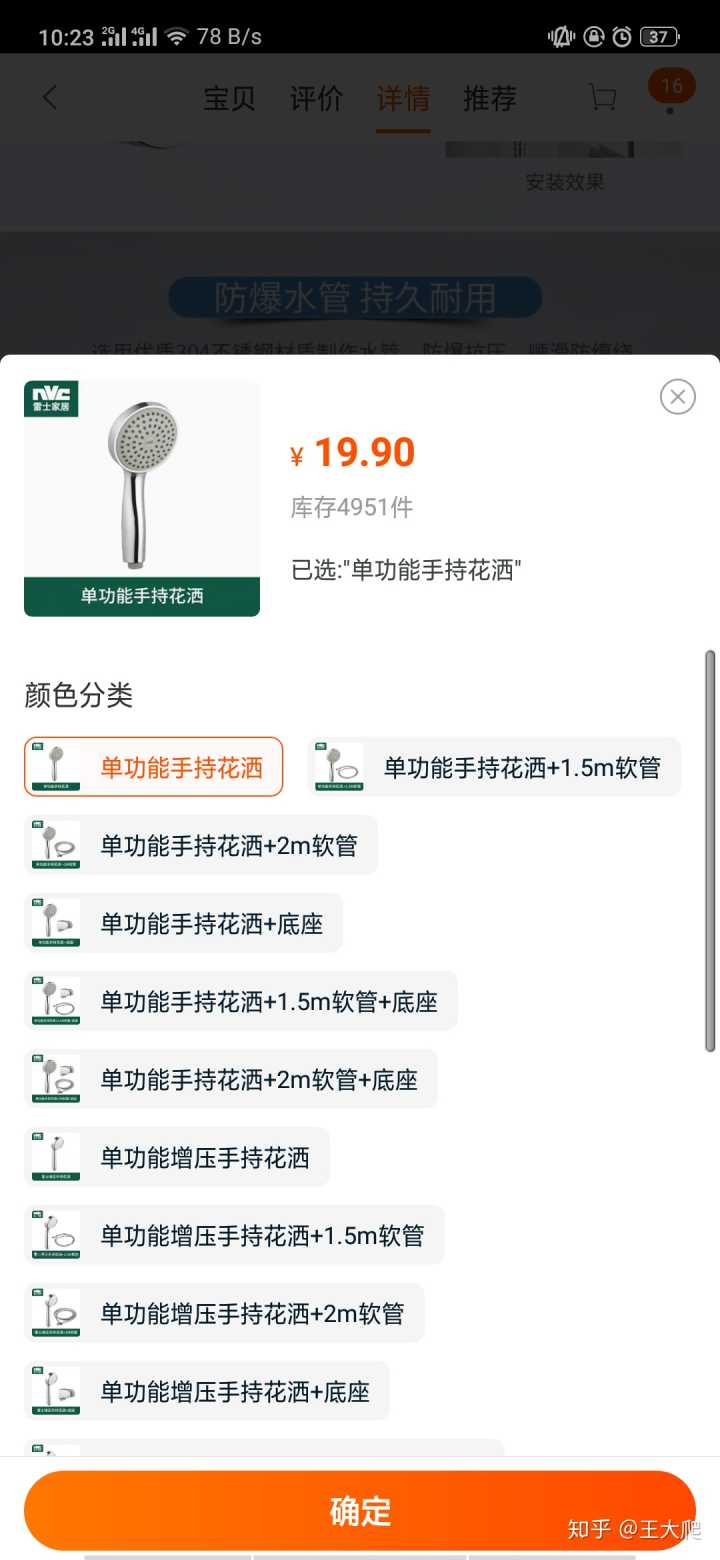
Task: Select 单功能手持花洒+1.5m软管+底座 option
Action: 241,1001
